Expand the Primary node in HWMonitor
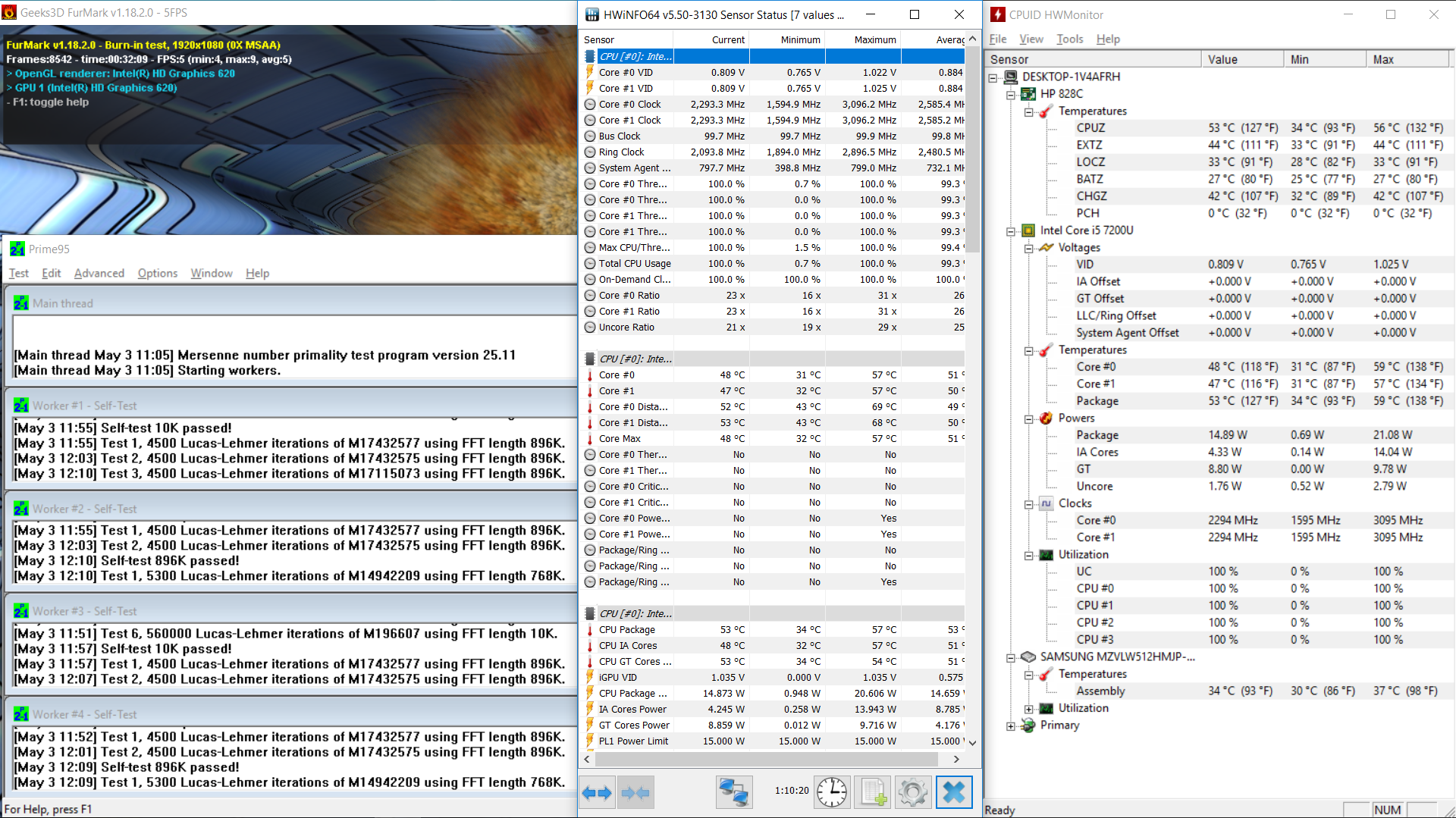 (x=1011, y=726)
